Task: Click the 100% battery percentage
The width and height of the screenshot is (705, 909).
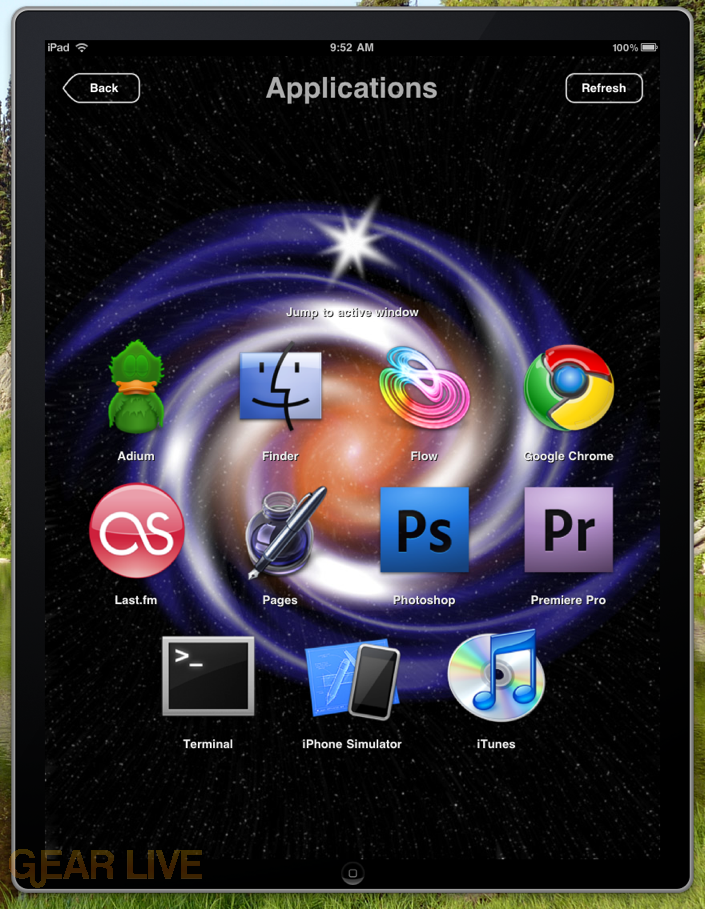Action: [625, 48]
